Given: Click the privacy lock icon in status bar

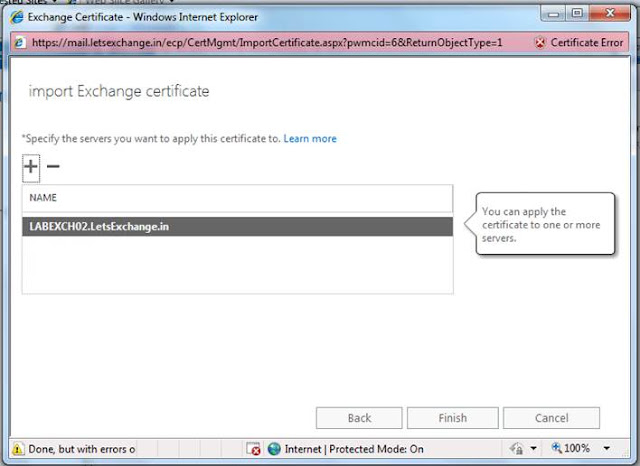Looking at the screenshot, I should (516, 449).
